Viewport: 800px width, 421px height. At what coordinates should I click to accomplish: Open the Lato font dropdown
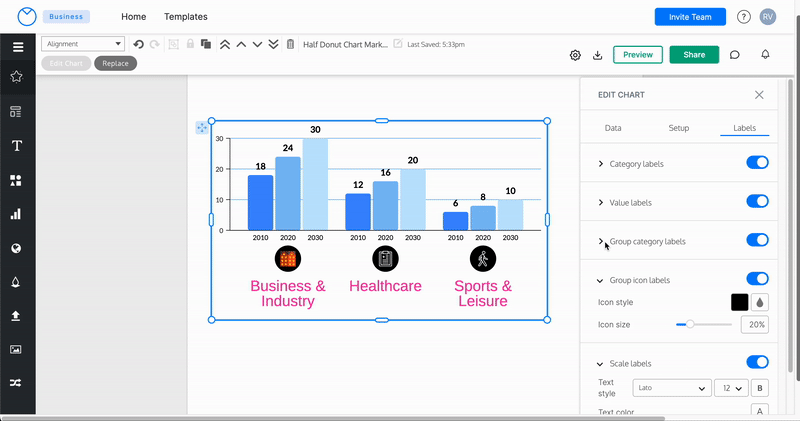tap(670, 388)
